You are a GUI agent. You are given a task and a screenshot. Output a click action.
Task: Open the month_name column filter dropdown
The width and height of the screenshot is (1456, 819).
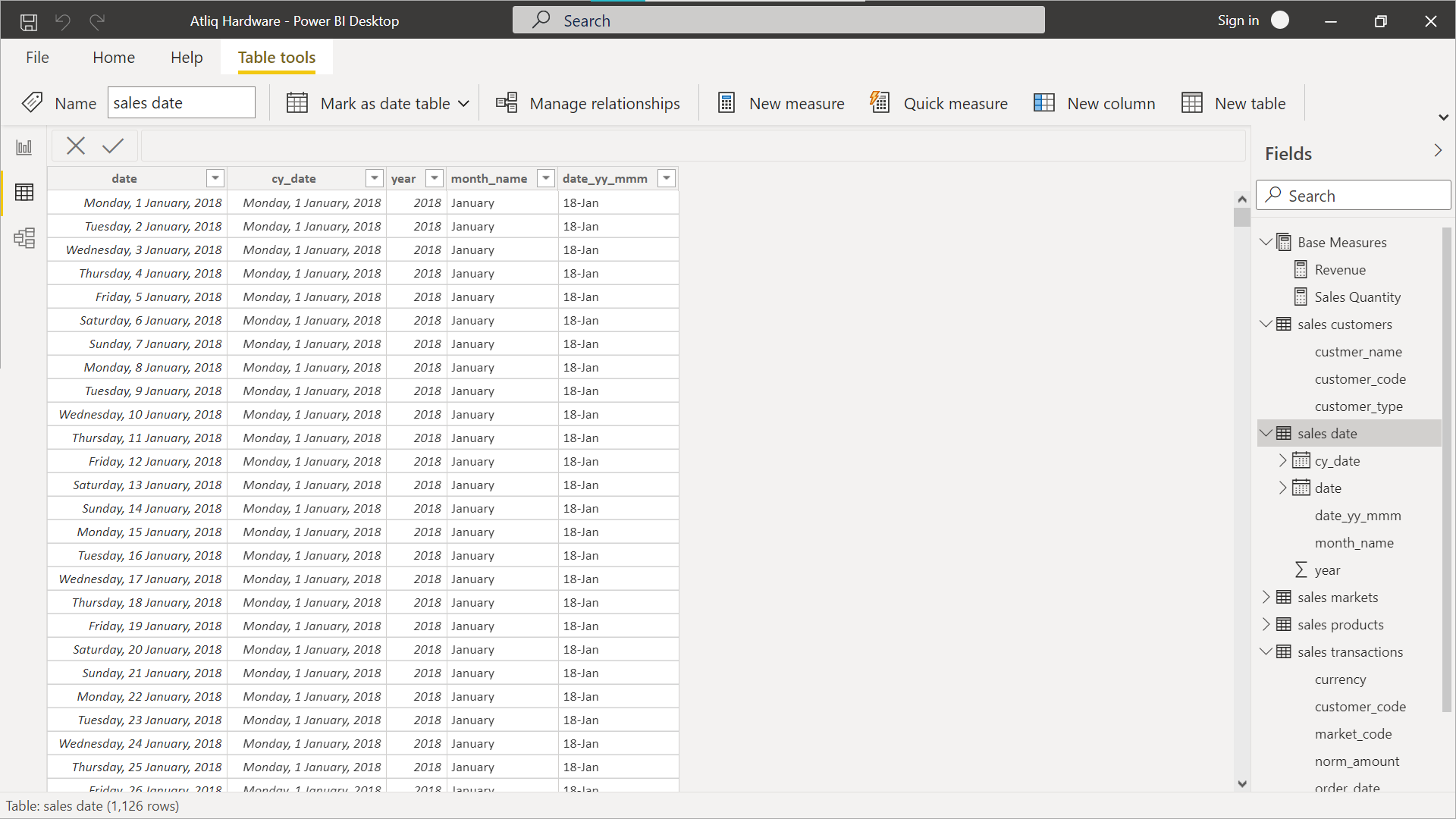click(545, 178)
